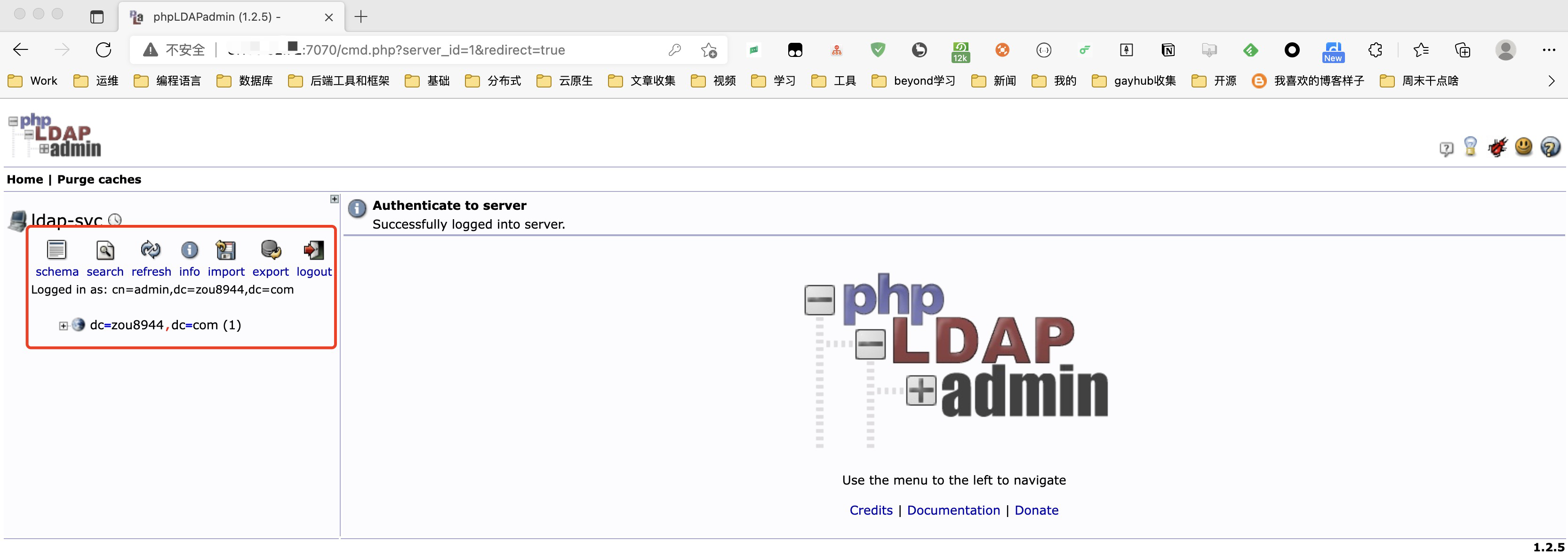Click the search icon in the ldap-svc panel
Viewport: 1568px width, 557px height.
pyautogui.click(x=104, y=250)
